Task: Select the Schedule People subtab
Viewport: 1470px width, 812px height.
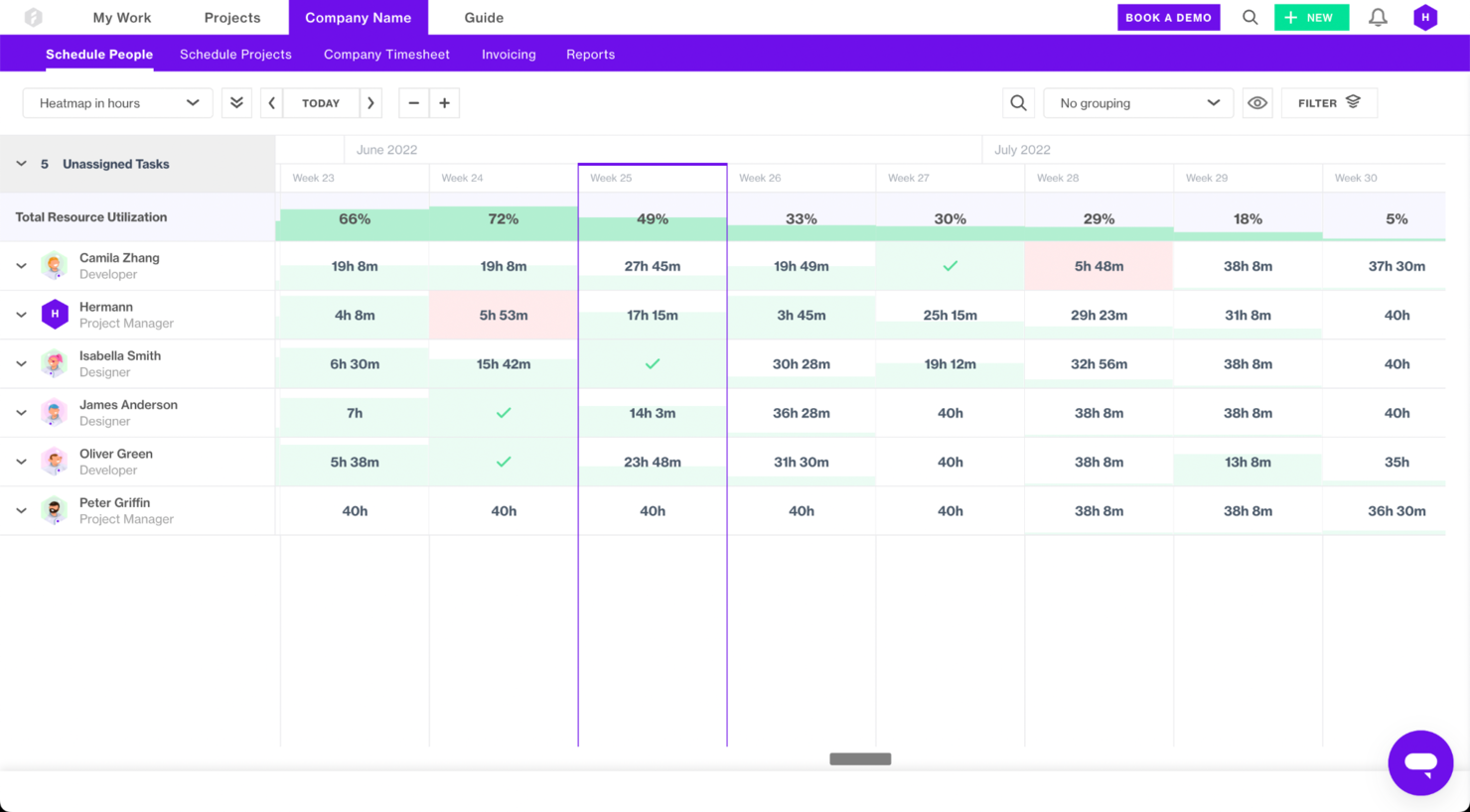Action: (99, 55)
